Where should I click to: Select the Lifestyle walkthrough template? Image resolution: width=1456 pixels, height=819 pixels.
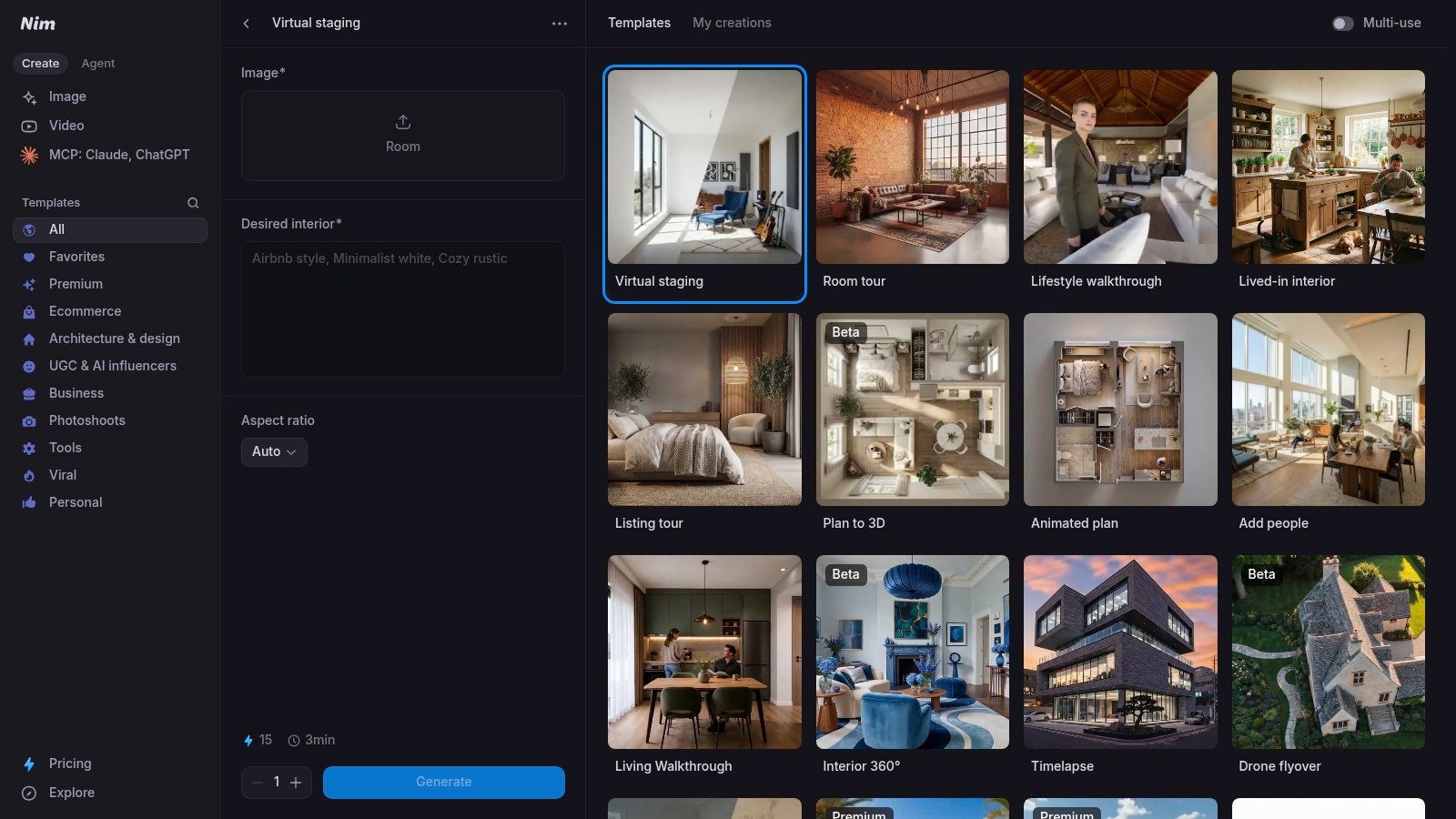tap(1120, 167)
